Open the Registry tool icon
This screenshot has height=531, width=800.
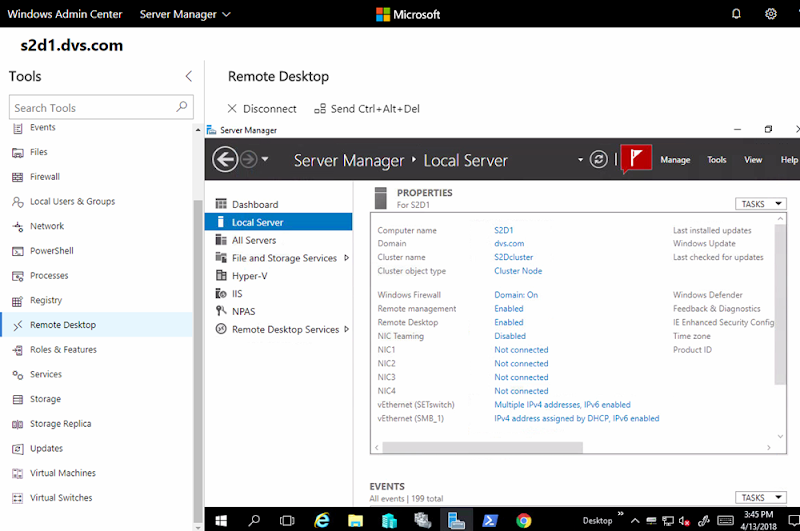[18, 301]
